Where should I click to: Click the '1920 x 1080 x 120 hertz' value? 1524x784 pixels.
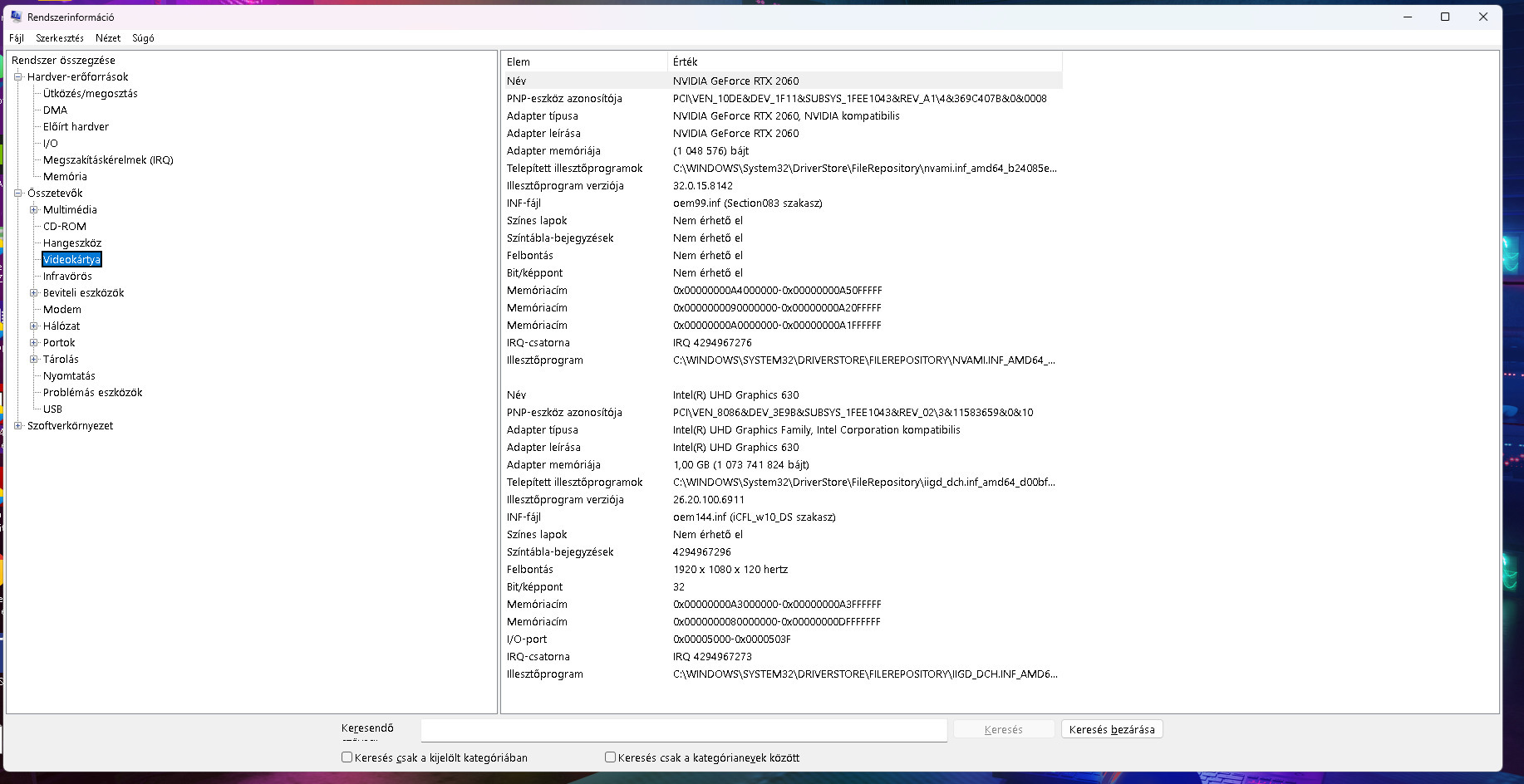tap(730, 569)
